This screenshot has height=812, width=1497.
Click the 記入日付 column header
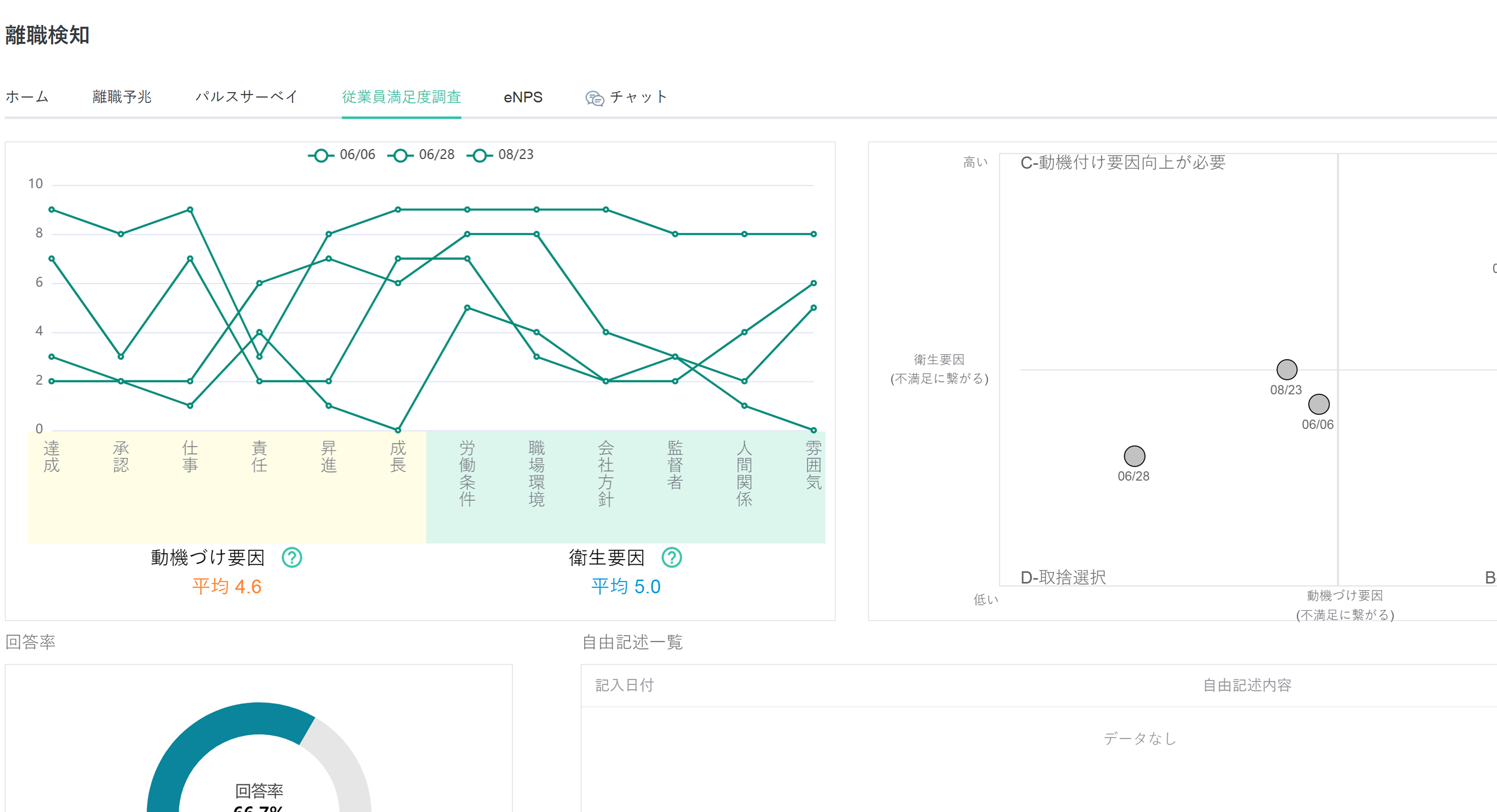[x=625, y=685]
